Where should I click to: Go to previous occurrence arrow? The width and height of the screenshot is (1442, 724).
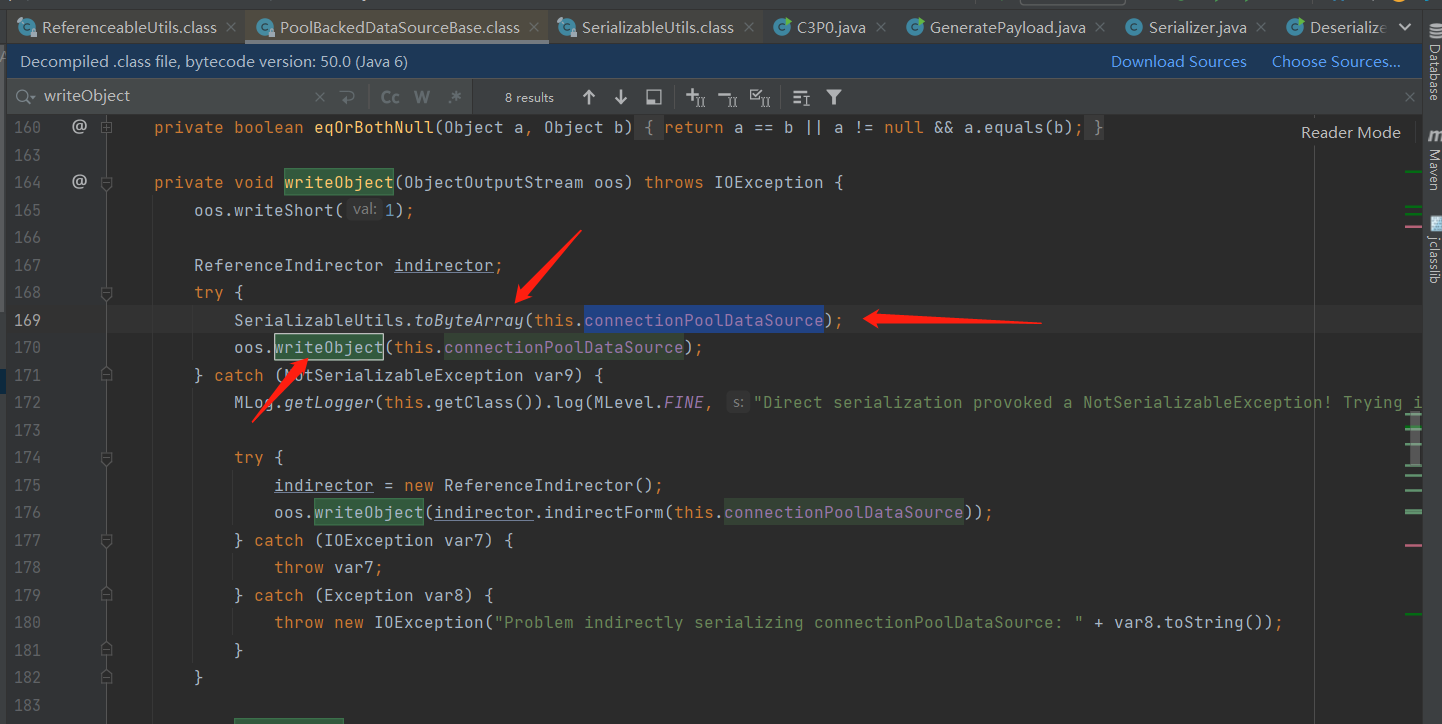589,97
